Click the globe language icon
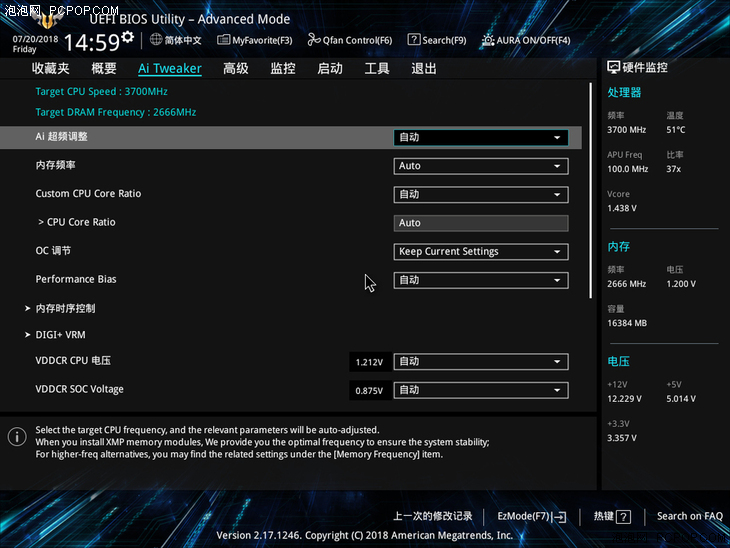730x548 pixels. pyautogui.click(x=156, y=40)
